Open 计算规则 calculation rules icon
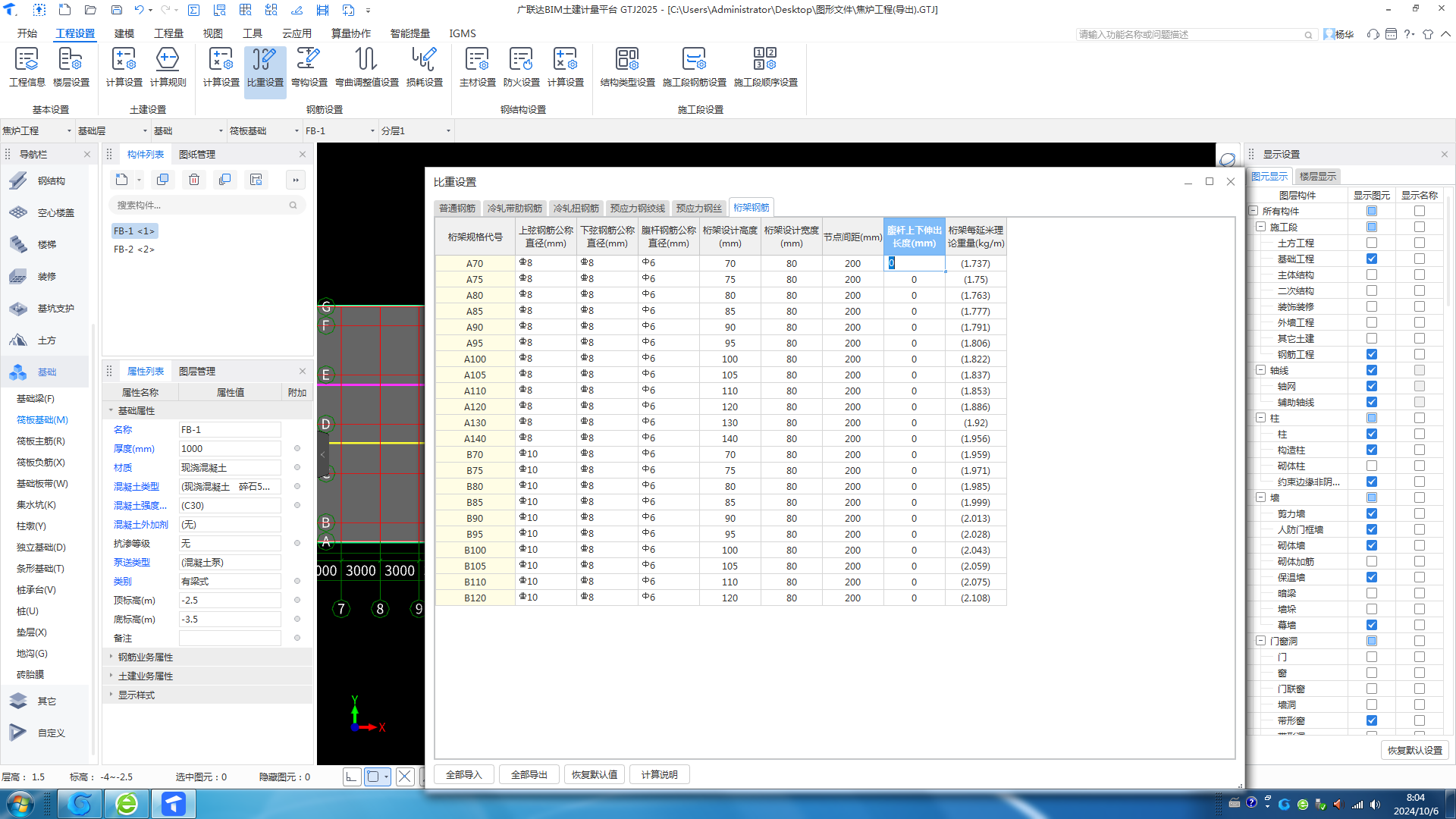 [168, 67]
